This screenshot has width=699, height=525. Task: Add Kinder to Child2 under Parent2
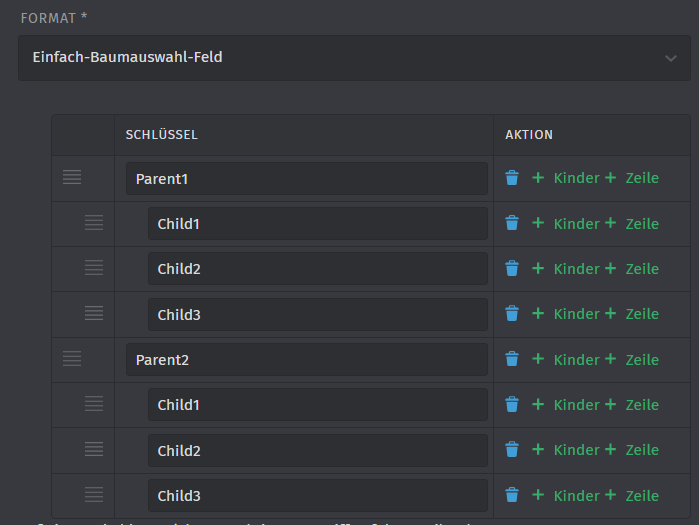coord(566,450)
